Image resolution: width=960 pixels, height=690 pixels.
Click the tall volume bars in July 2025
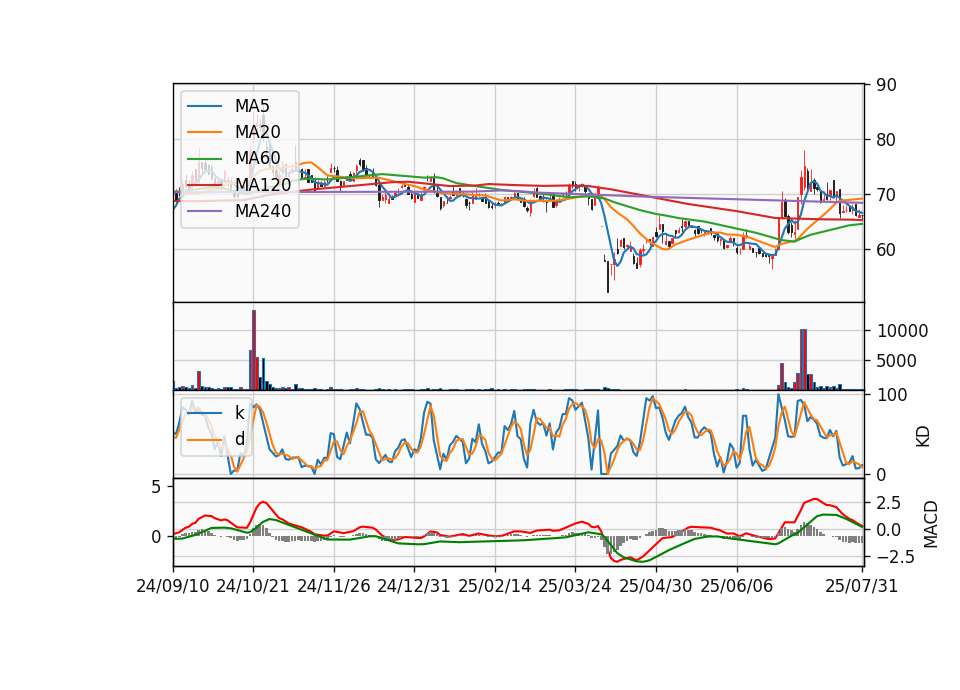(x=803, y=359)
